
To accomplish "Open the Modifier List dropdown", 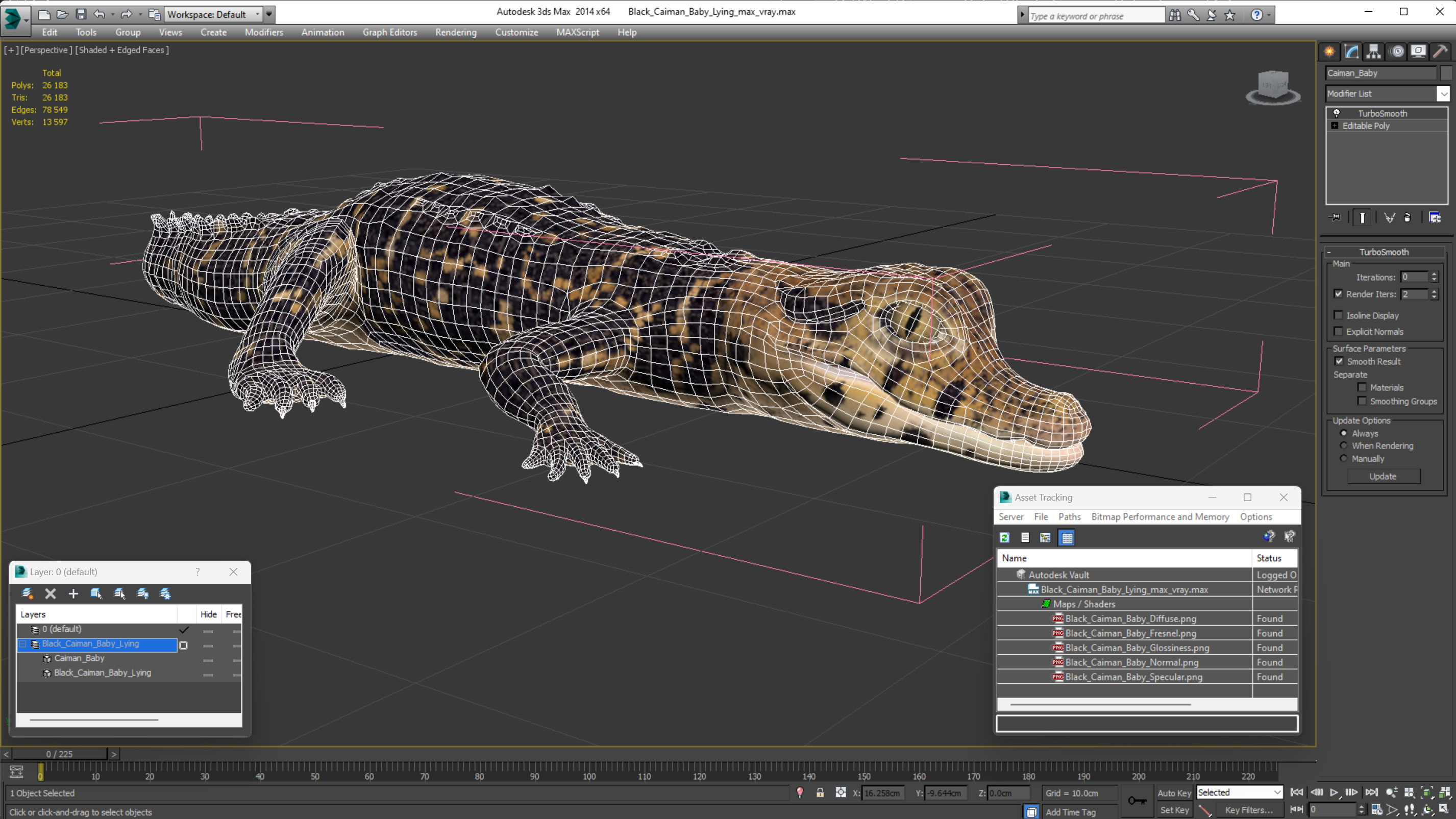I will (1443, 94).
